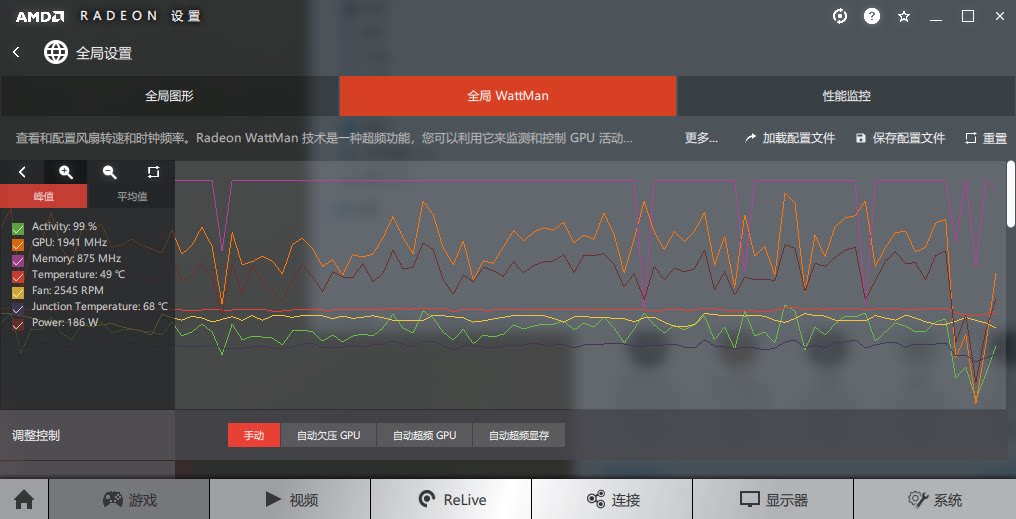1016x519 pixels.
Task: Zoom in on the graph
Action: (65, 172)
